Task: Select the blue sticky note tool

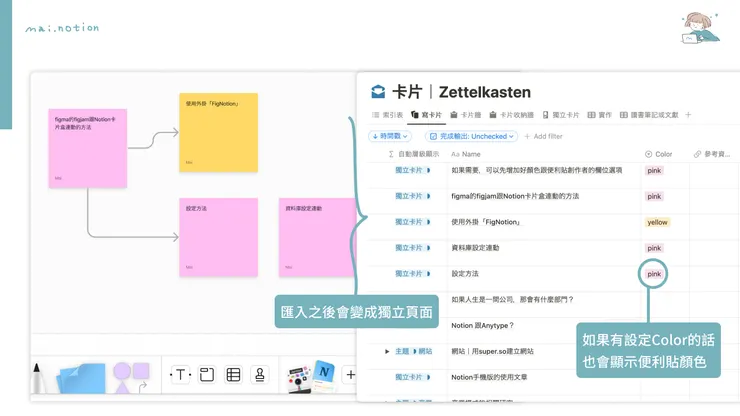Action: coord(81,378)
